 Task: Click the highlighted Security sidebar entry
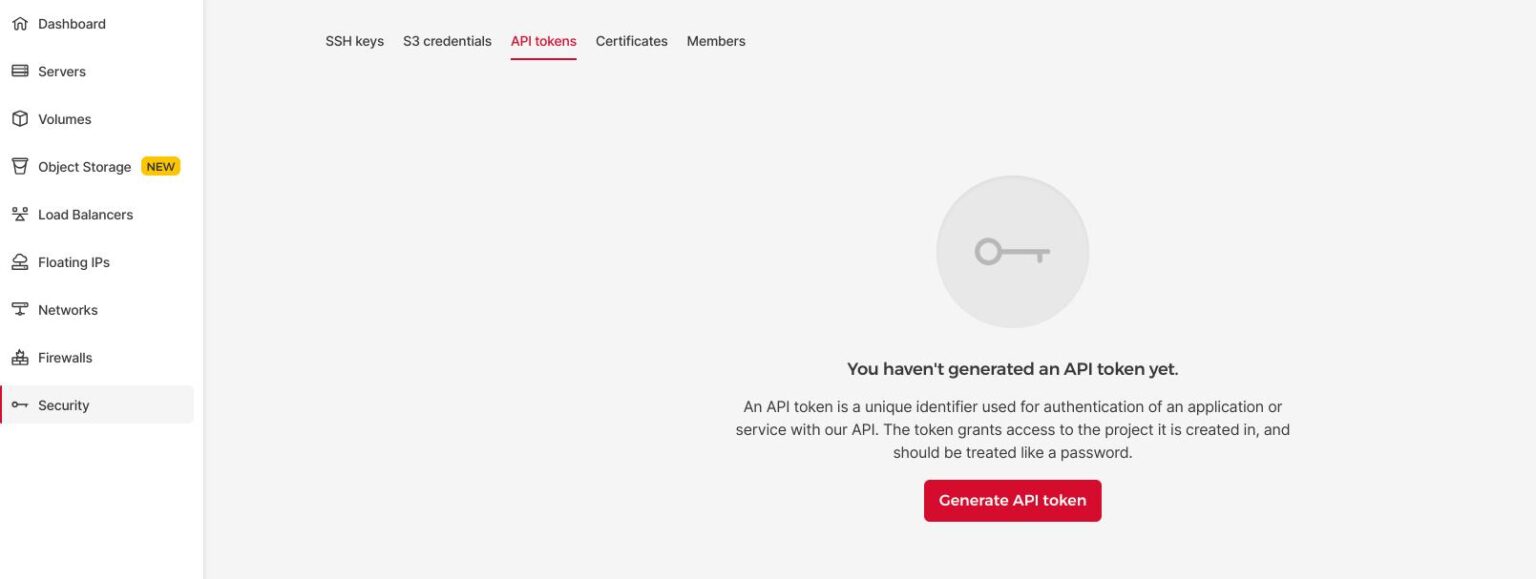tap(63, 405)
